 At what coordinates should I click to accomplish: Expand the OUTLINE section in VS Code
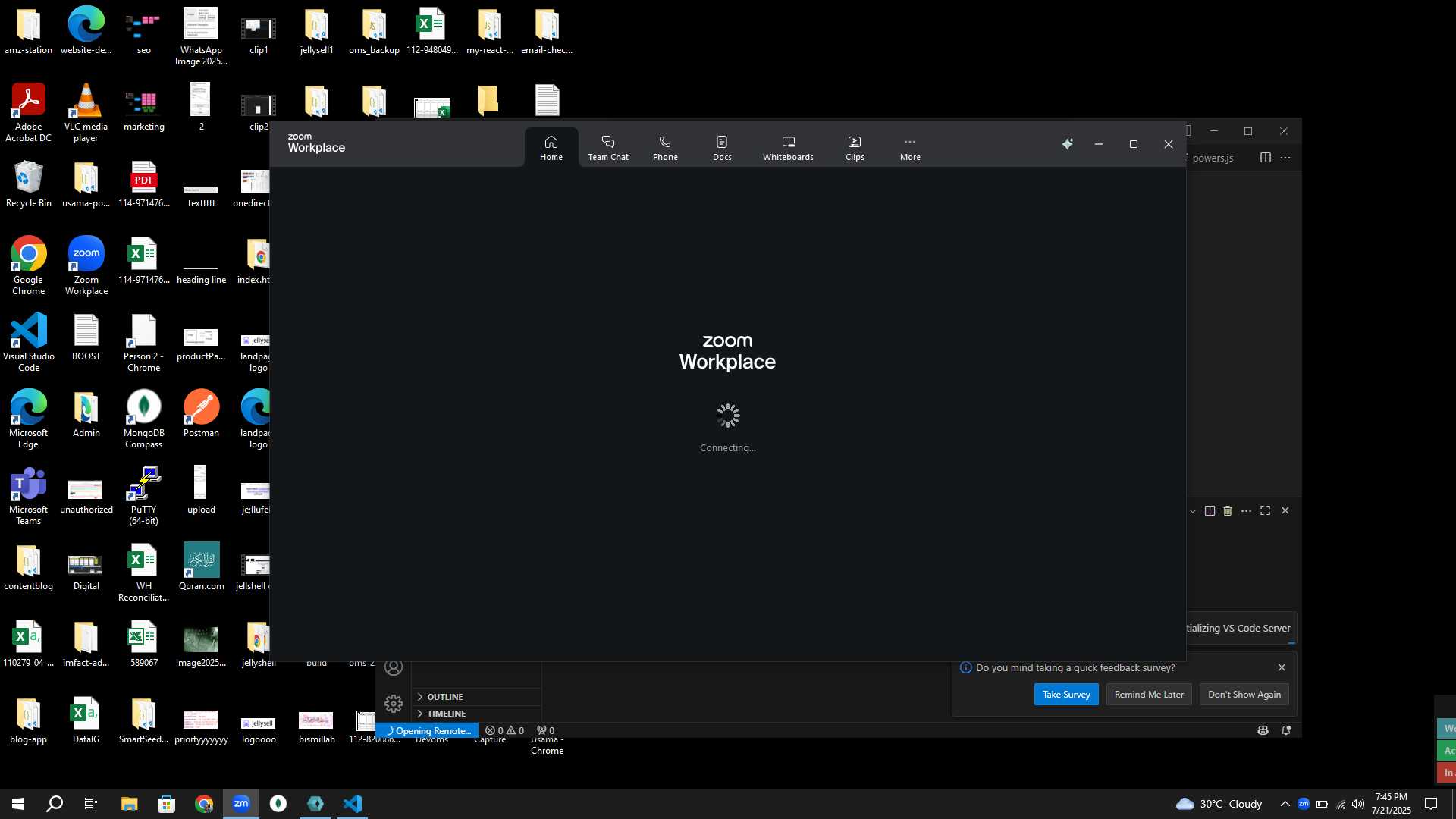point(477,697)
